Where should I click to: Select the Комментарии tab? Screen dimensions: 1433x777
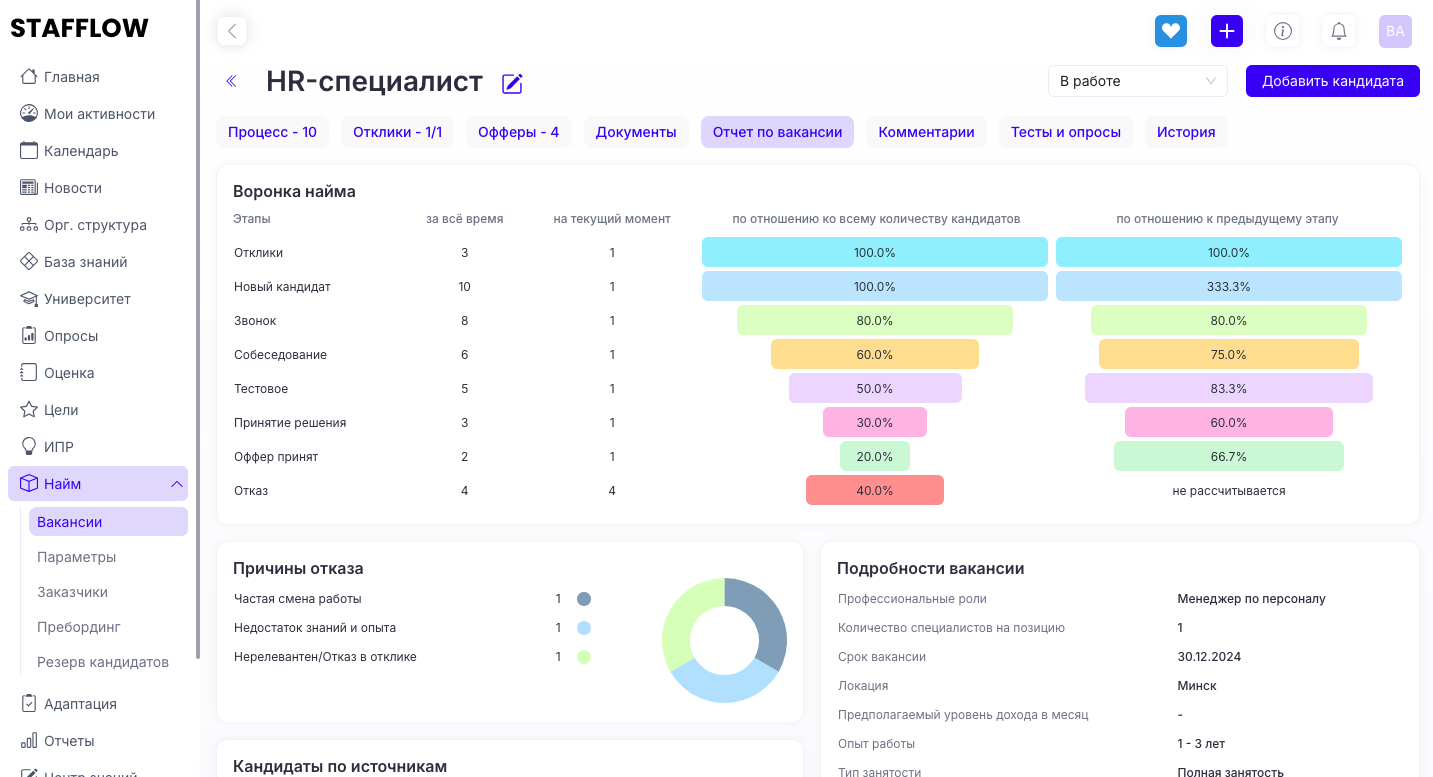(926, 132)
